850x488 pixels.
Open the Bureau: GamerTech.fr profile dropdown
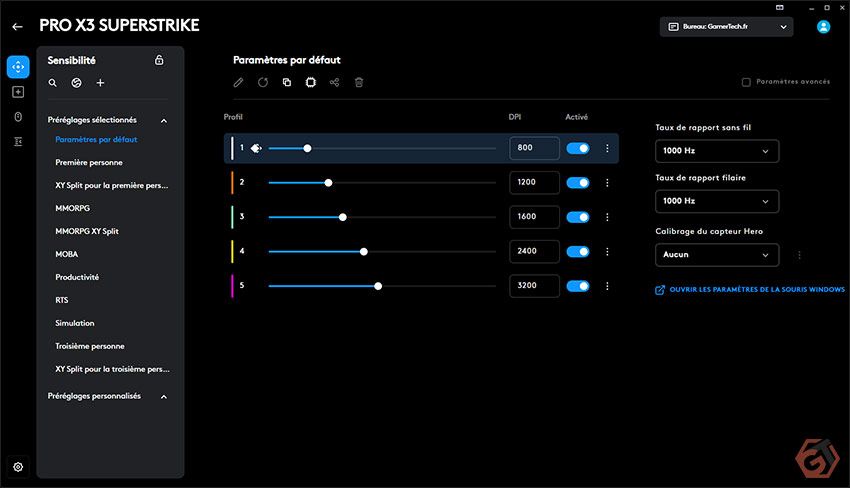point(726,27)
